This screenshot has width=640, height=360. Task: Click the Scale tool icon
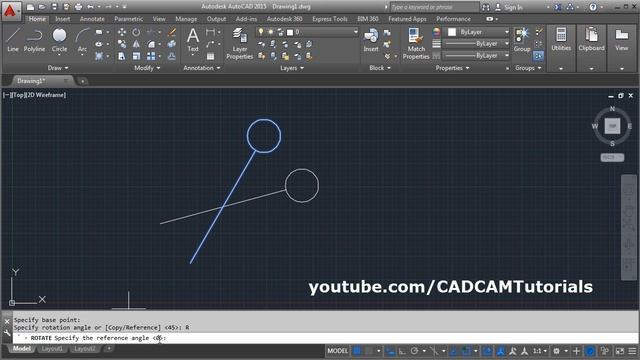[136, 56]
